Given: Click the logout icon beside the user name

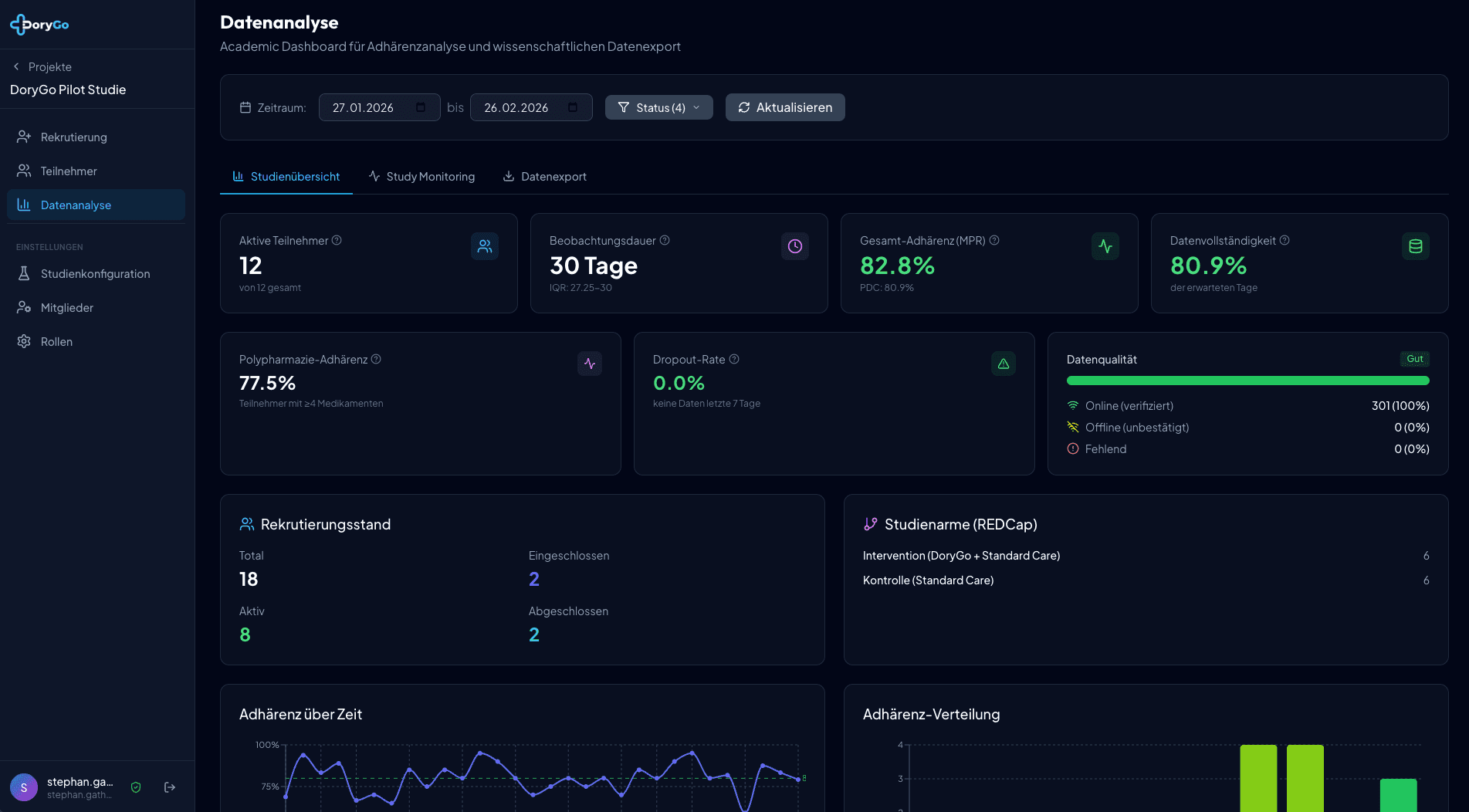Looking at the screenshot, I should [x=170, y=787].
